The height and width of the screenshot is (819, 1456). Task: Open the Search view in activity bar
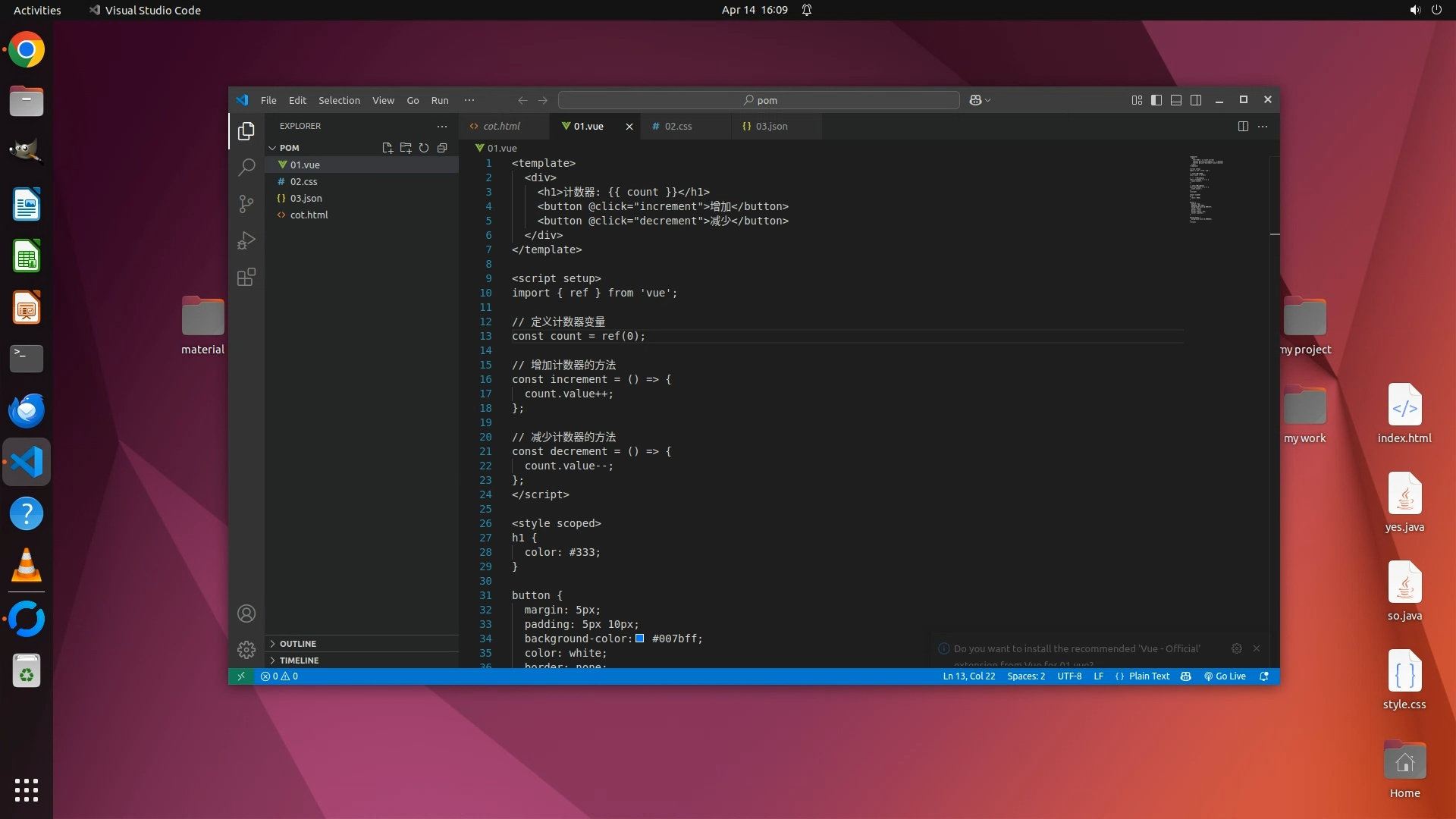[246, 168]
